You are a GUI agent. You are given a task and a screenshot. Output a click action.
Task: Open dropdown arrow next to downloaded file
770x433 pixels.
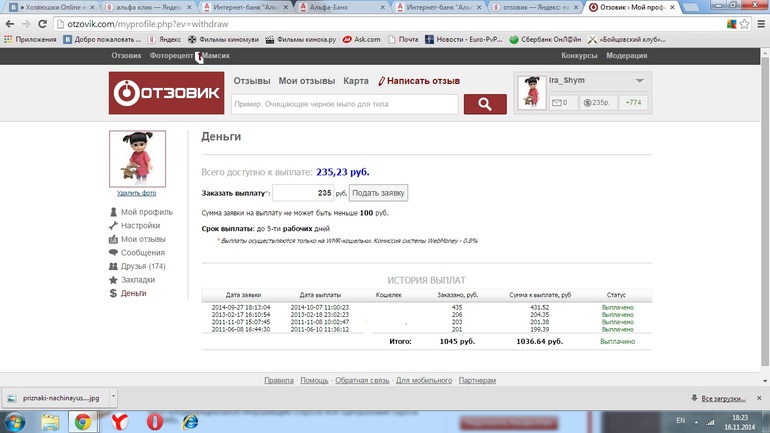pyautogui.click(x=113, y=398)
